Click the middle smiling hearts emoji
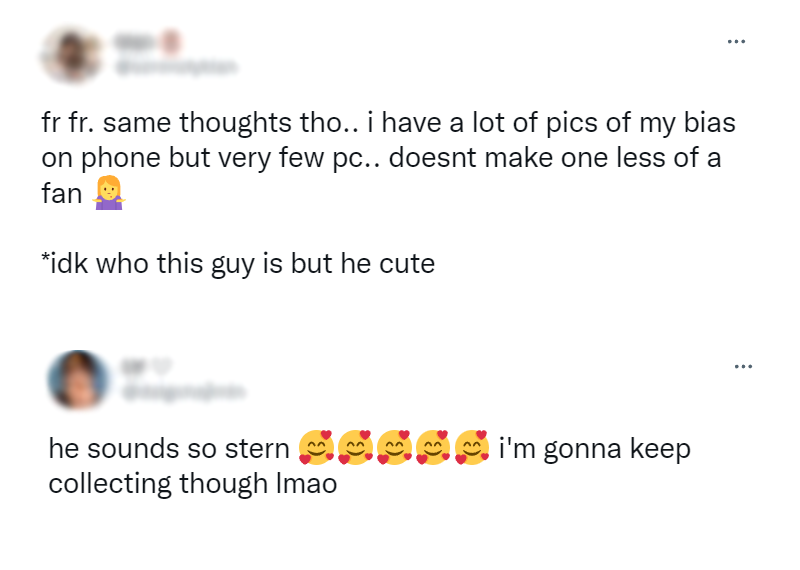The image size is (800, 570). (394, 449)
